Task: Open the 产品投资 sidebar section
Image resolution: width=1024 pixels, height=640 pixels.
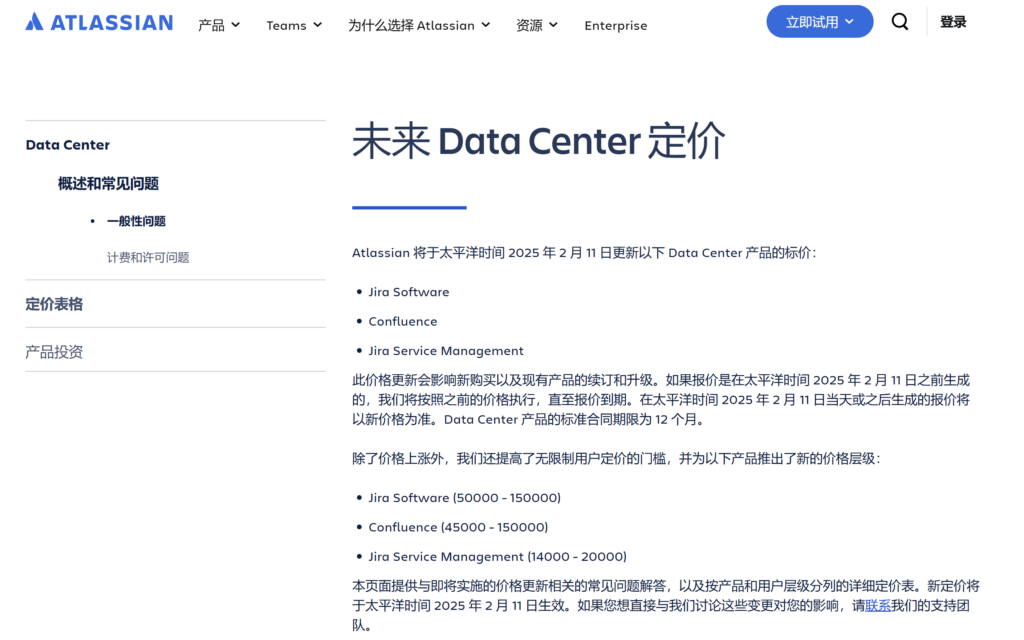Action: [54, 351]
